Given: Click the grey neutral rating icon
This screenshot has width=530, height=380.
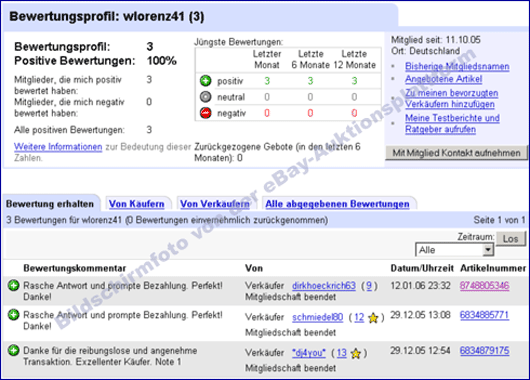Looking at the screenshot, I should click(206, 97).
